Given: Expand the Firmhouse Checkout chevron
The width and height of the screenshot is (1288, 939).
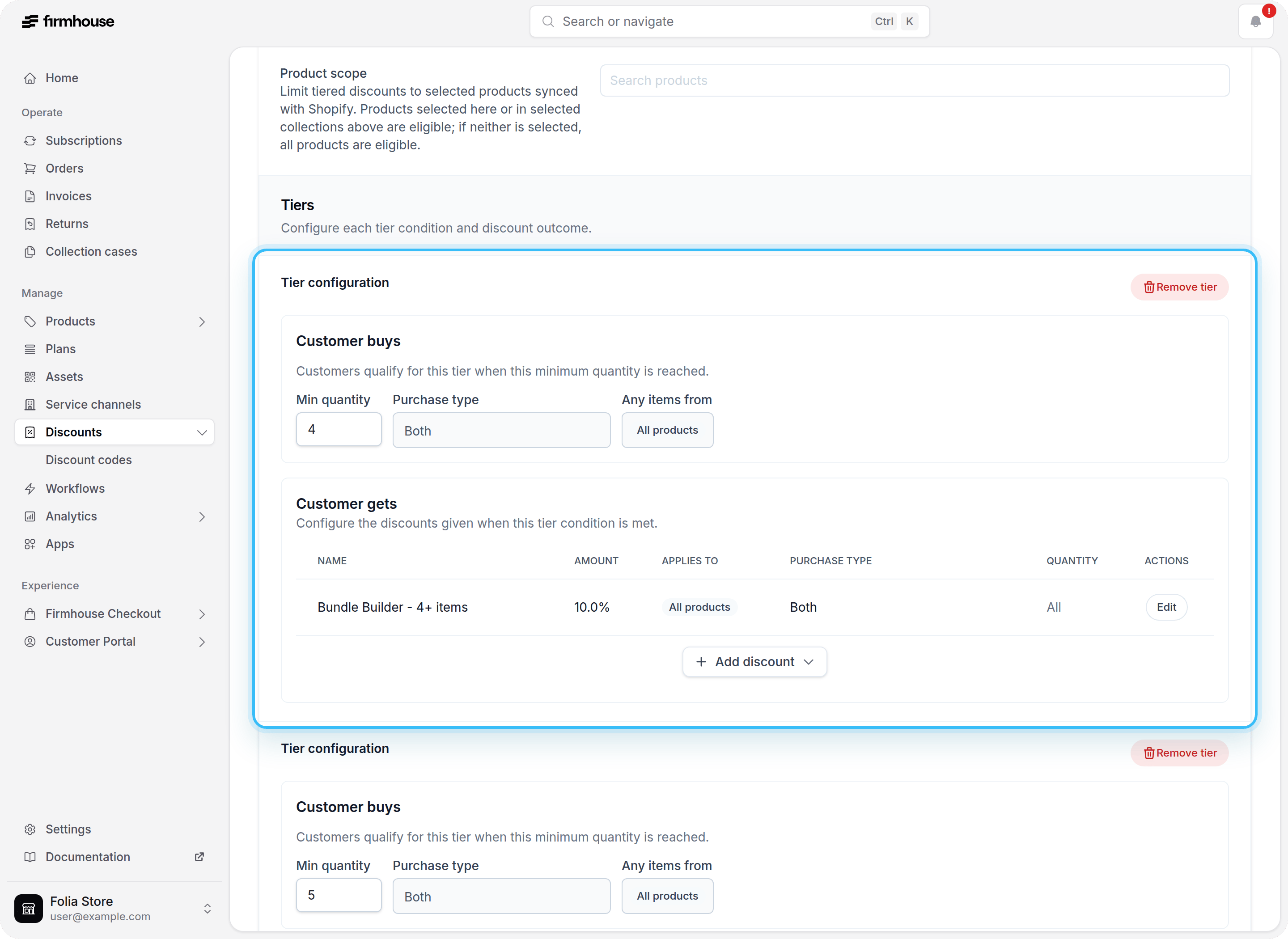Looking at the screenshot, I should [202, 614].
